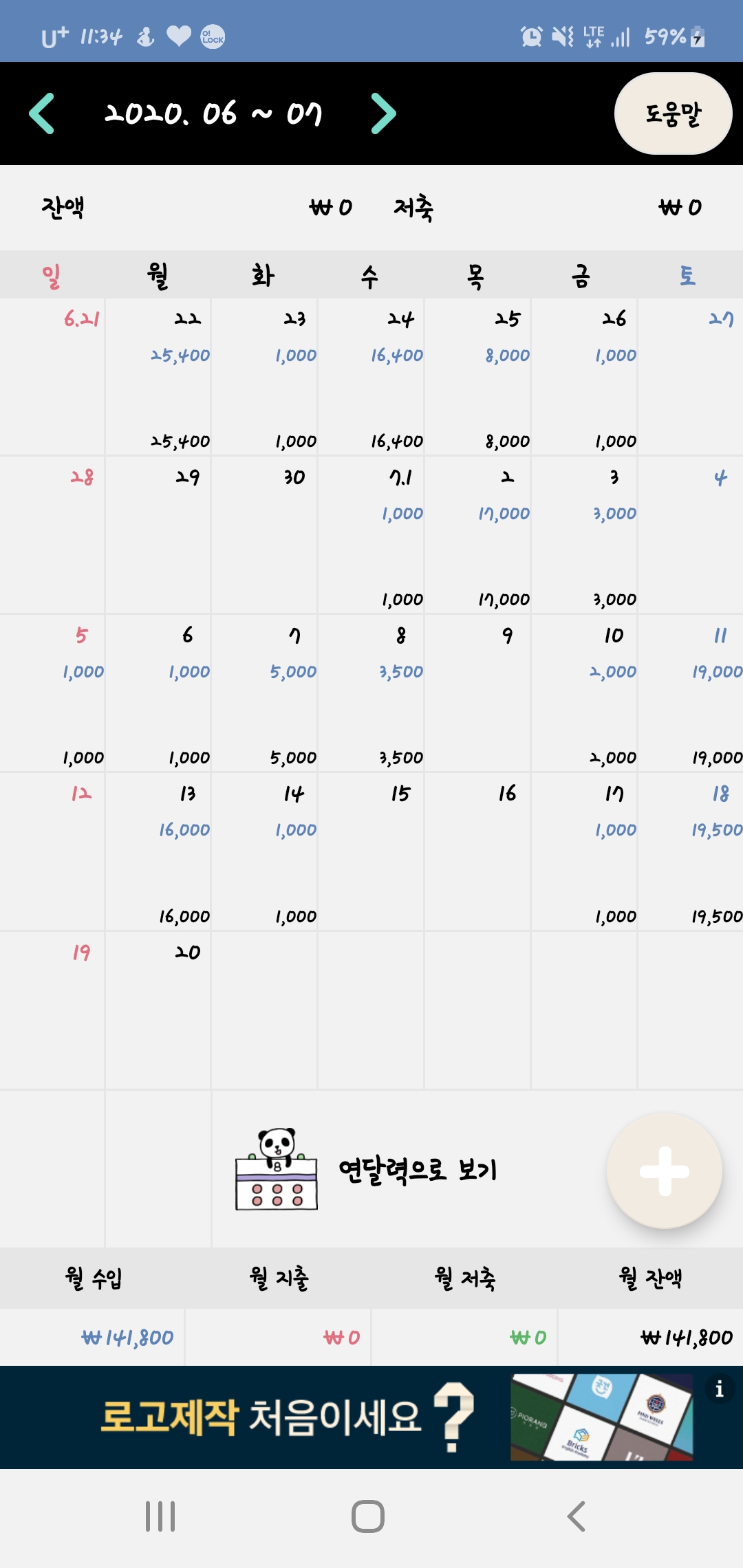
Task: Tap 연달력으로 보기 yearly calendar link
Action: [x=418, y=1170]
